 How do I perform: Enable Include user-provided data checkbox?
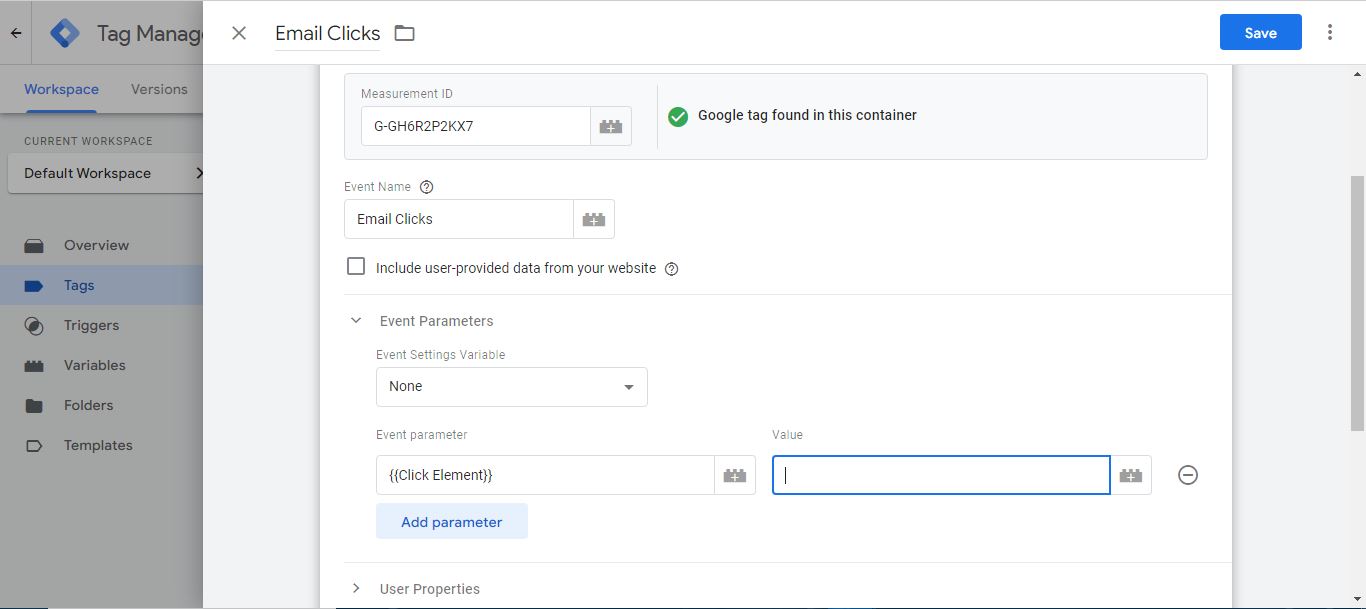356,267
